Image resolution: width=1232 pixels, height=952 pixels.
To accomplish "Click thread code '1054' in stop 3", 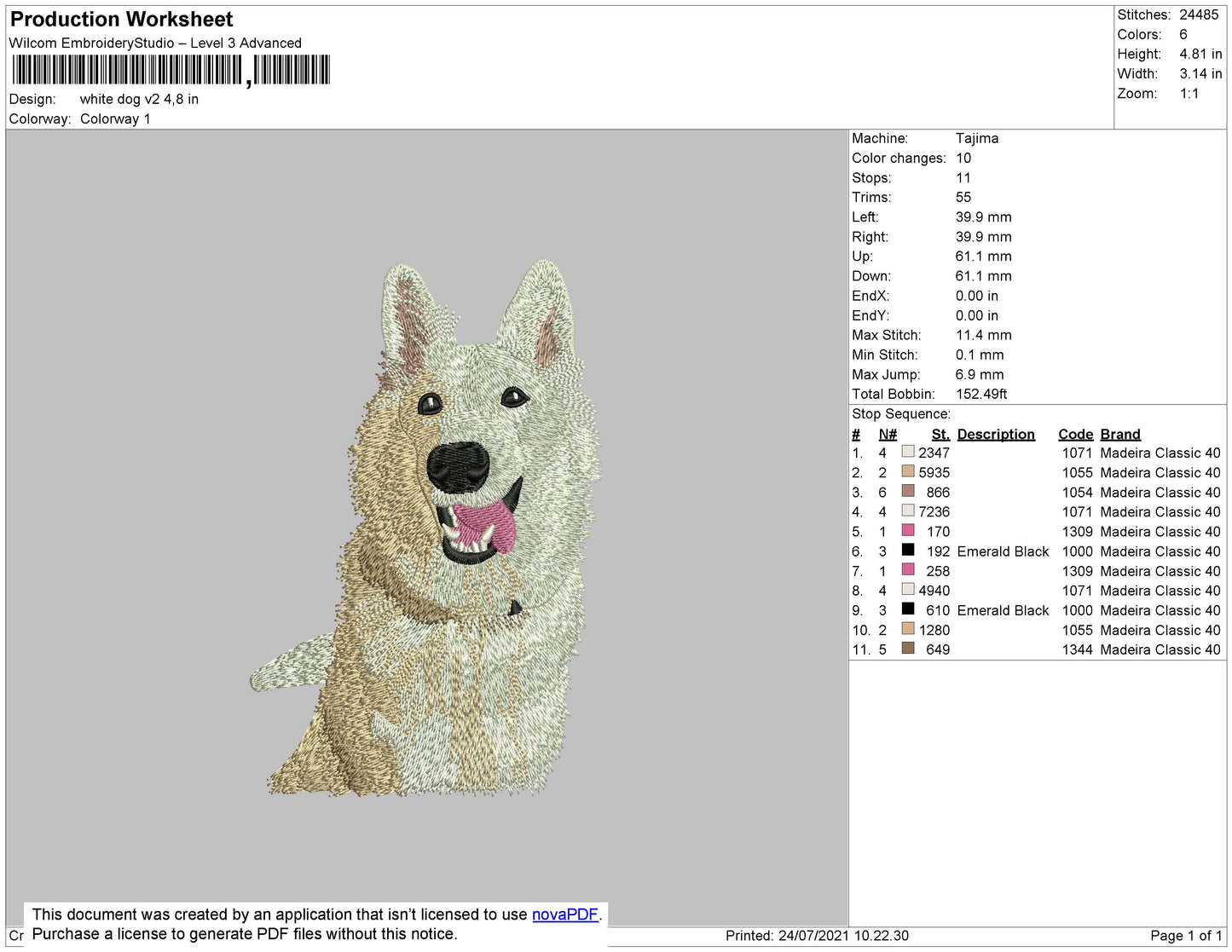I will (x=1077, y=492).
